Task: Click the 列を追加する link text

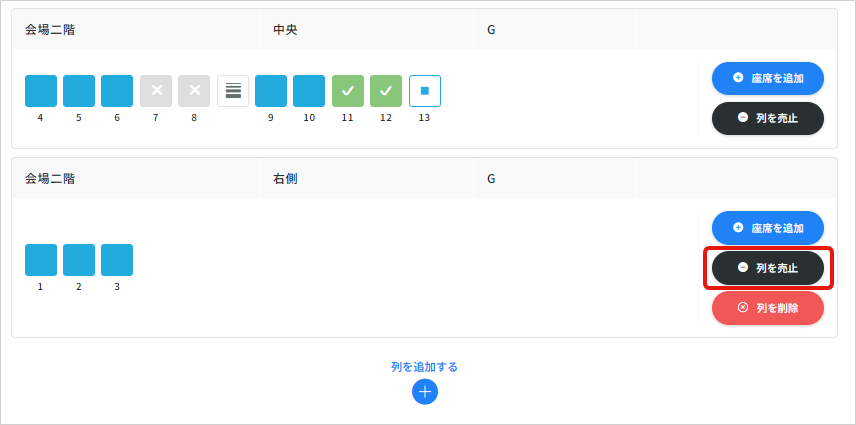Action: (x=425, y=367)
